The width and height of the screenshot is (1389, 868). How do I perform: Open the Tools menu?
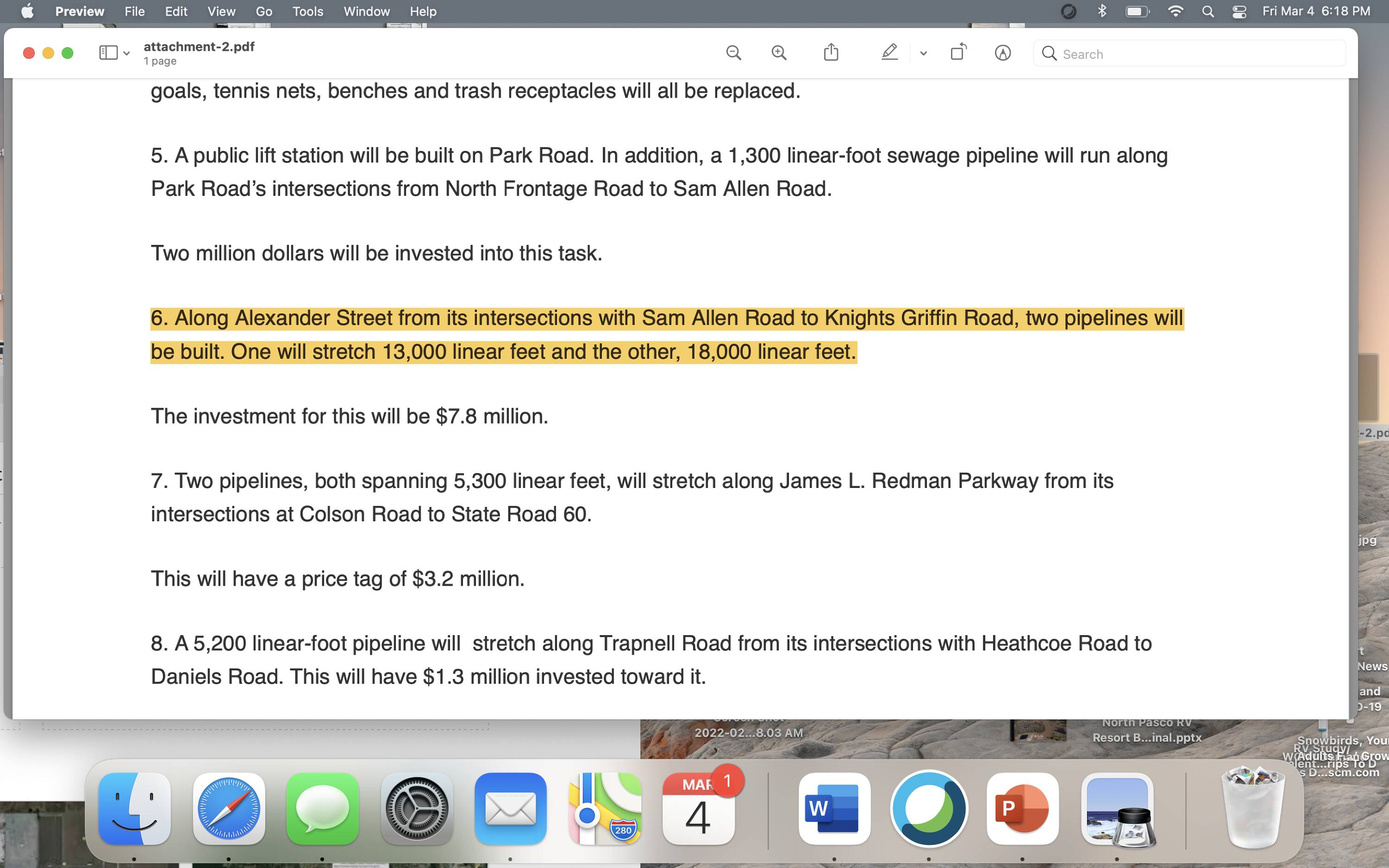[307, 12]
